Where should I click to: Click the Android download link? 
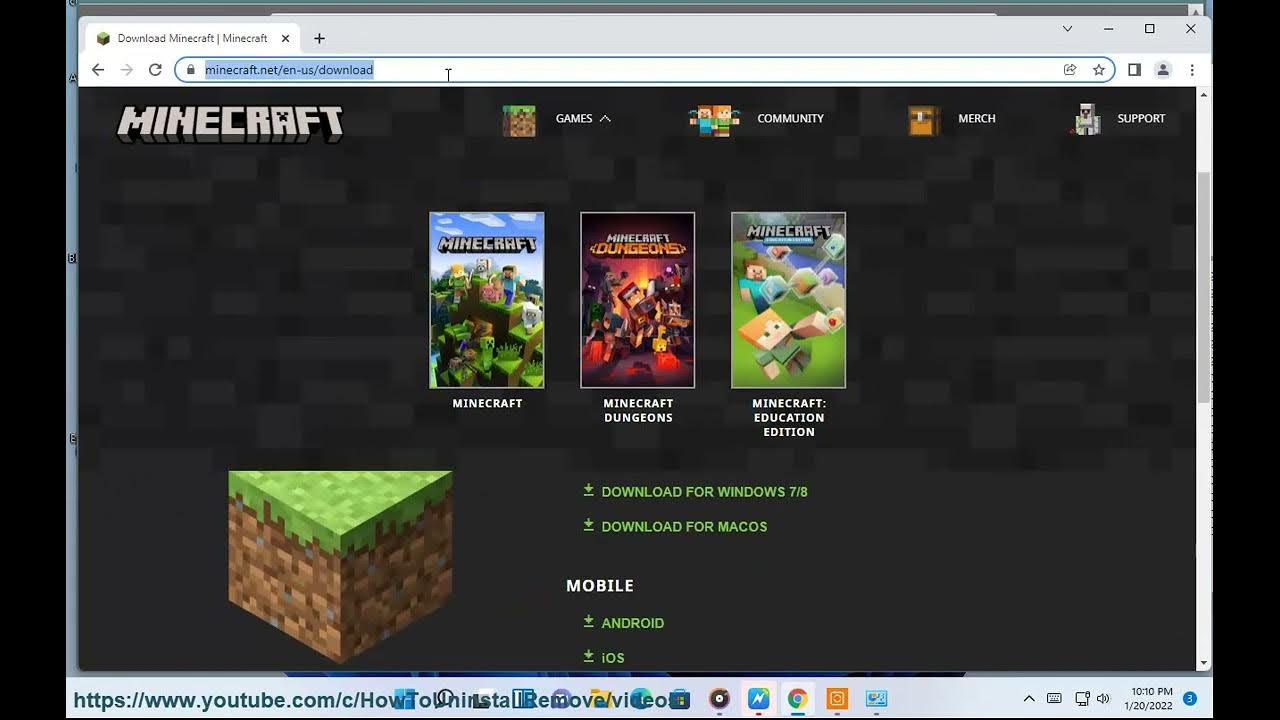pos(632,623)
